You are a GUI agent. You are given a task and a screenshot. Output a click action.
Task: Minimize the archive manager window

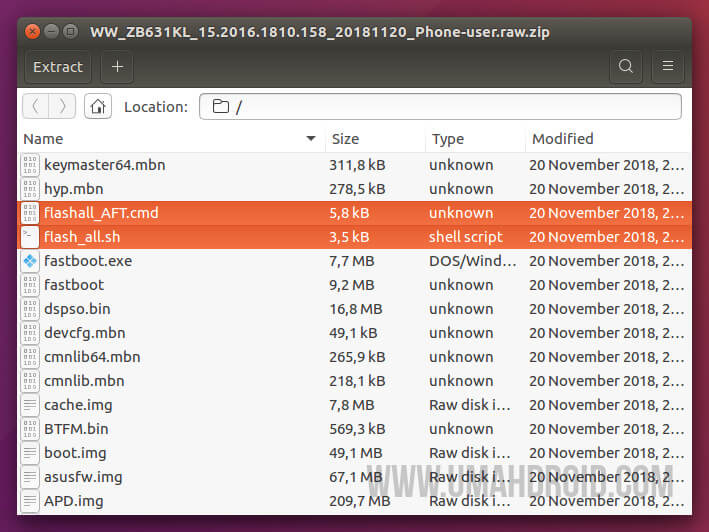(x=52, y=32)
